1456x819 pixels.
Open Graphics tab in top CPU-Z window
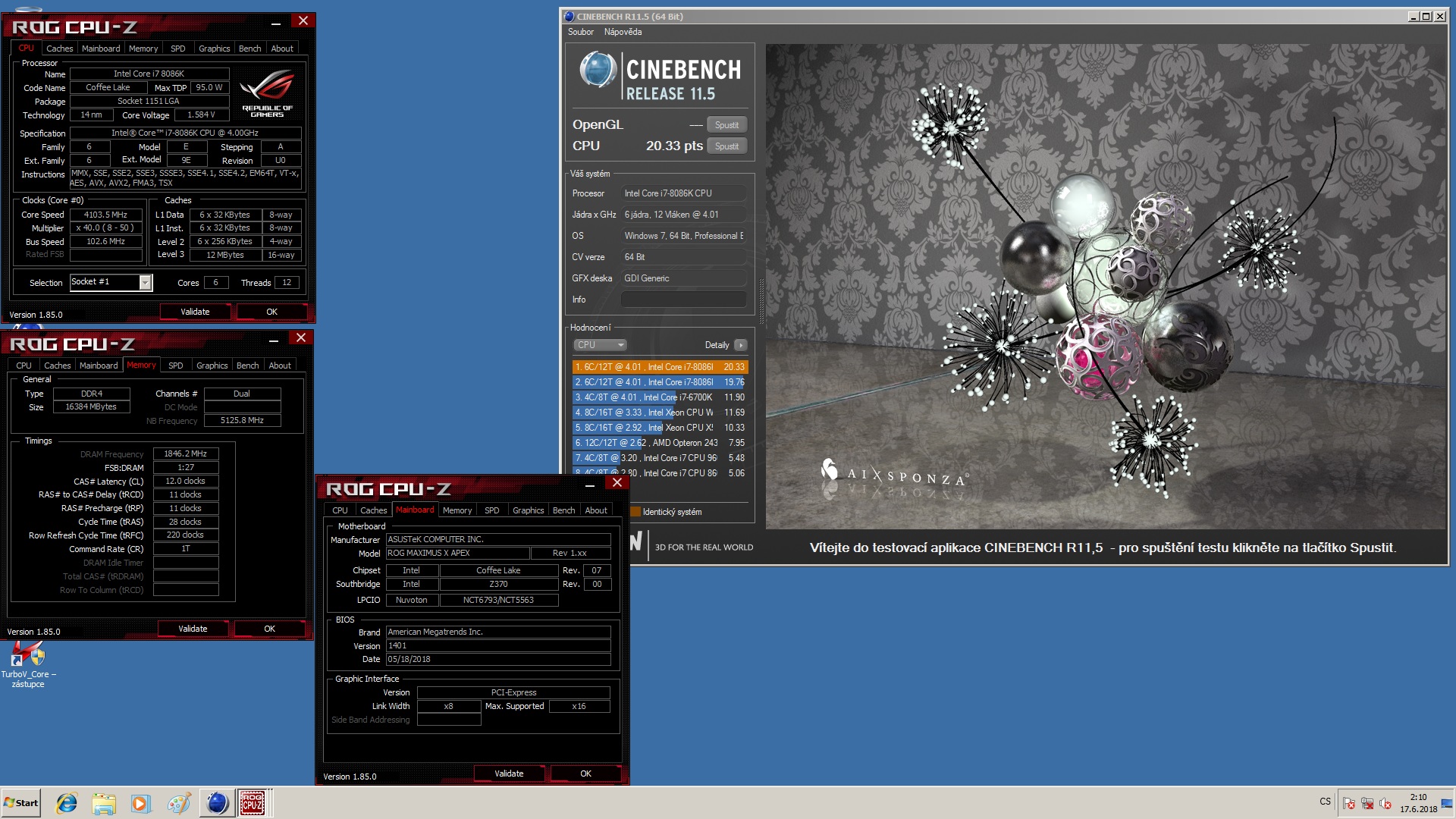(x=214, y=49)
